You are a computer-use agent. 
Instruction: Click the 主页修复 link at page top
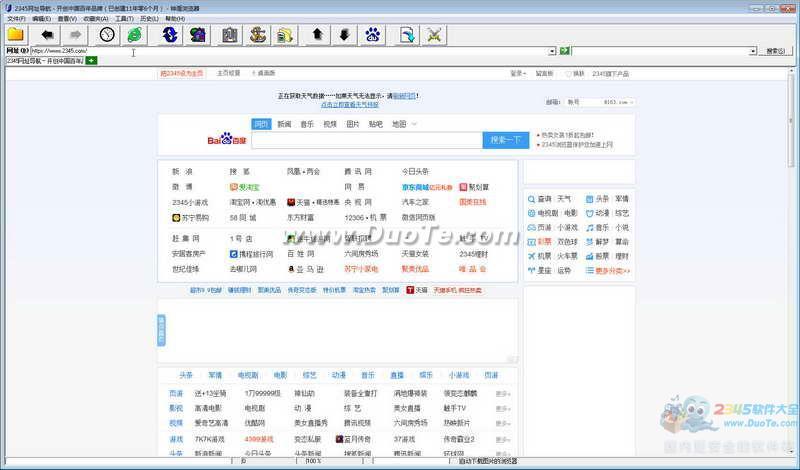click(x=229, y=73)
